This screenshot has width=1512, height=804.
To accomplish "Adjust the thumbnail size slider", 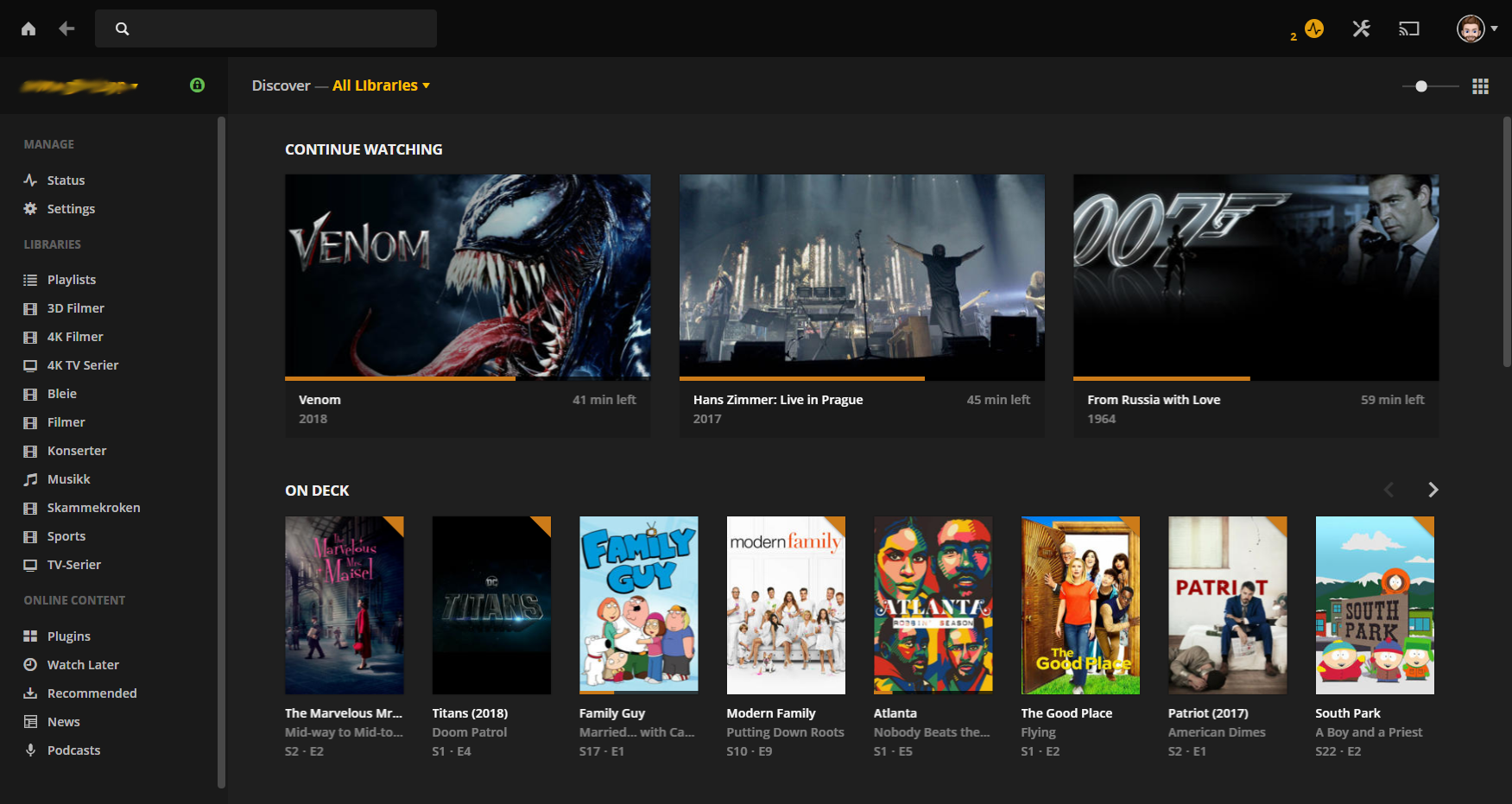I will point(1421,86).
